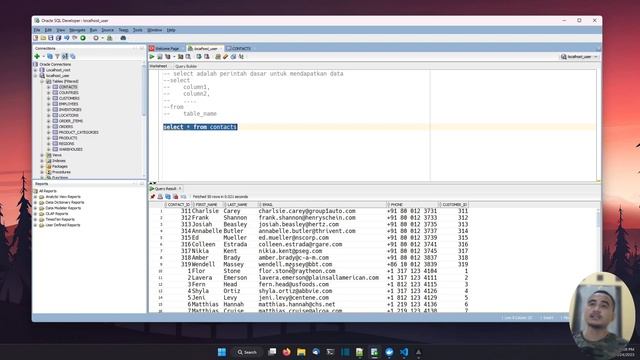Image resolution: width=640 pixels, height=360 pixels.
Task: Open the Navigate menu
Action: coord(77,30)
